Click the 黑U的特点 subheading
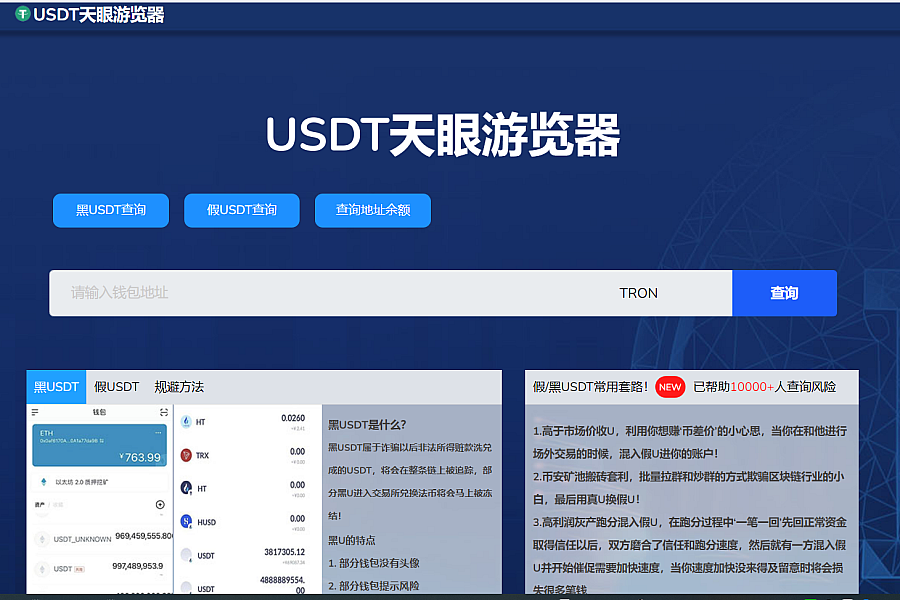 pos(351,540)
